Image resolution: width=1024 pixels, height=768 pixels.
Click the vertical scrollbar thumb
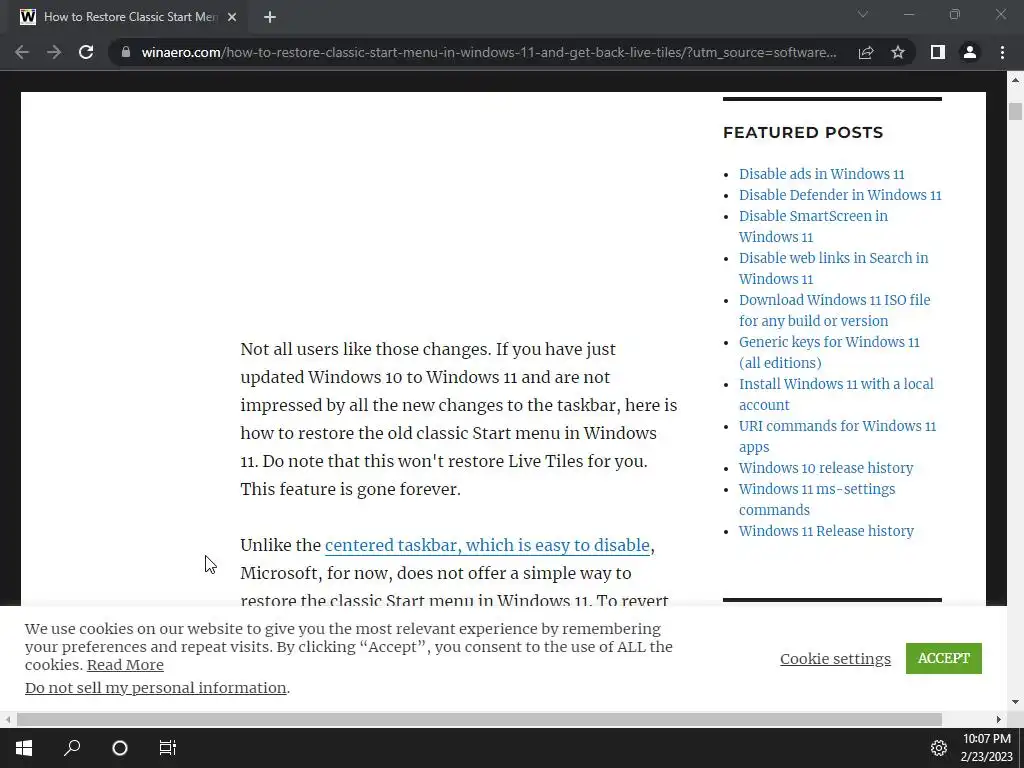tap(1015, 111)
